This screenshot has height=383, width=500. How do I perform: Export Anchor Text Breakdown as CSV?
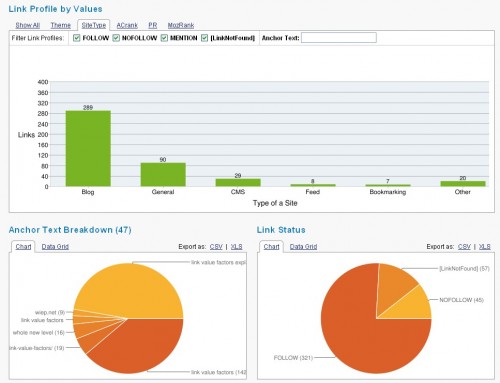(216, 247)
